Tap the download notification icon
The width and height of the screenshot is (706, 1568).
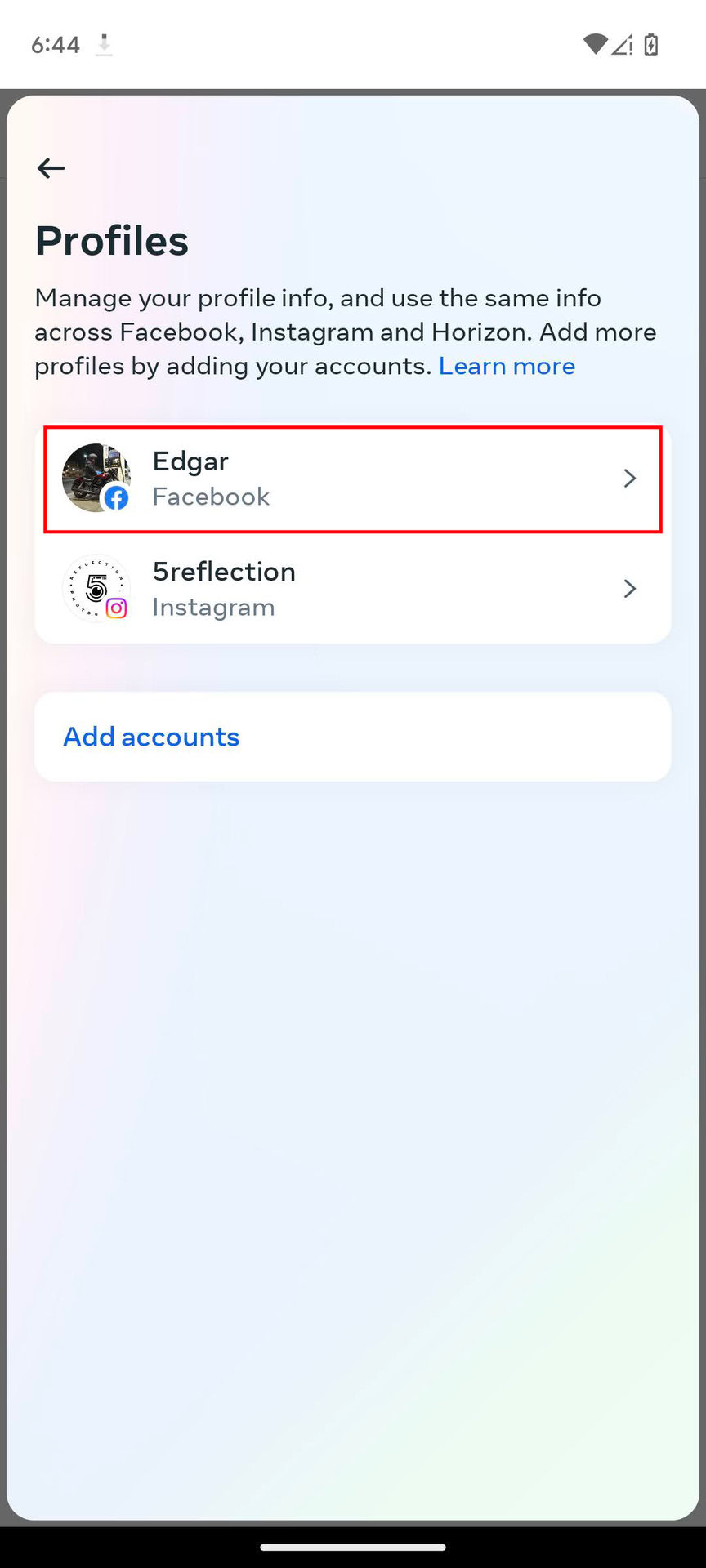tap(104, 44)
